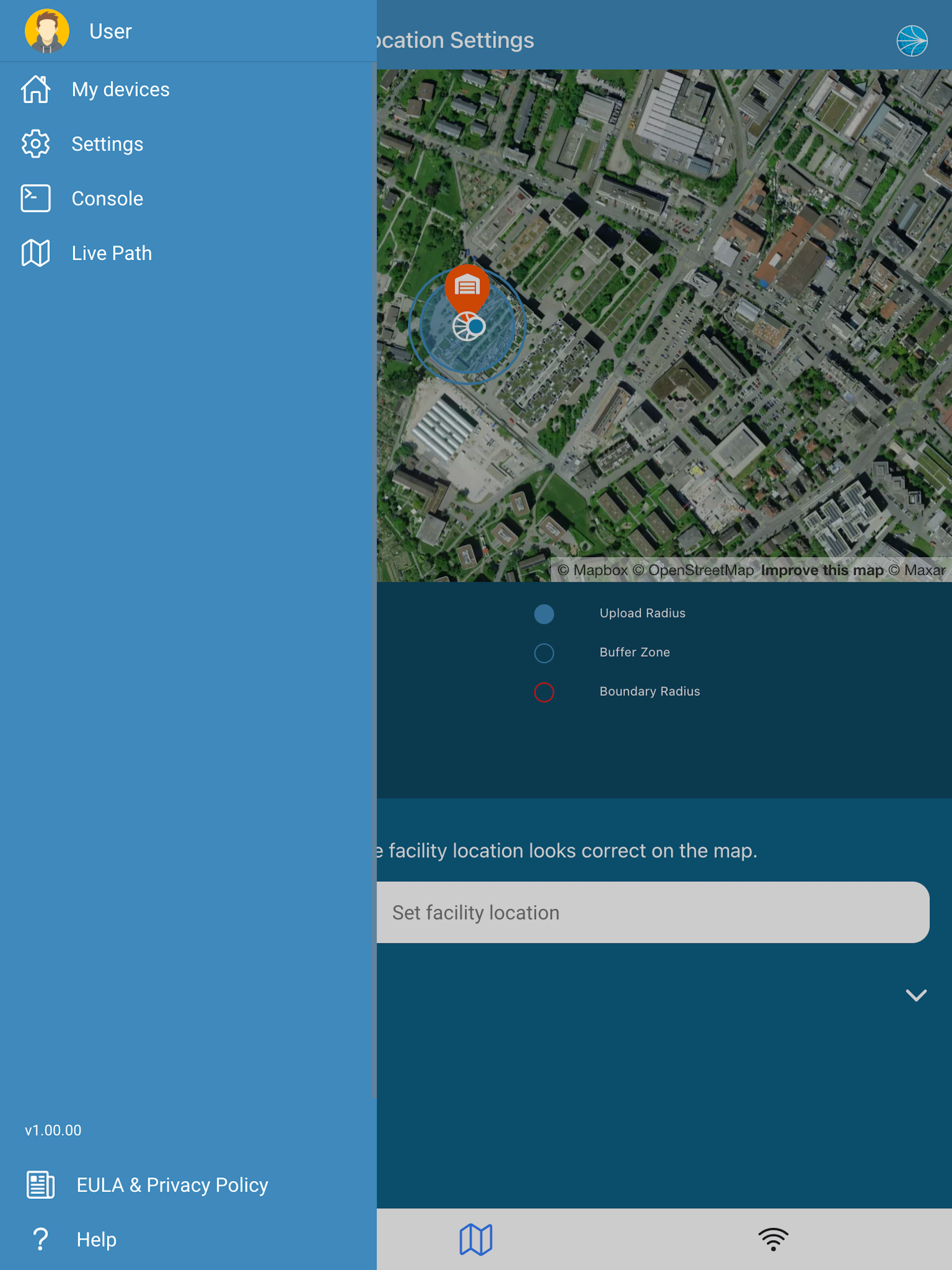Screen dimensions: 952x1270
Task: Click the Improve this map link
Action: click(822, 570)
